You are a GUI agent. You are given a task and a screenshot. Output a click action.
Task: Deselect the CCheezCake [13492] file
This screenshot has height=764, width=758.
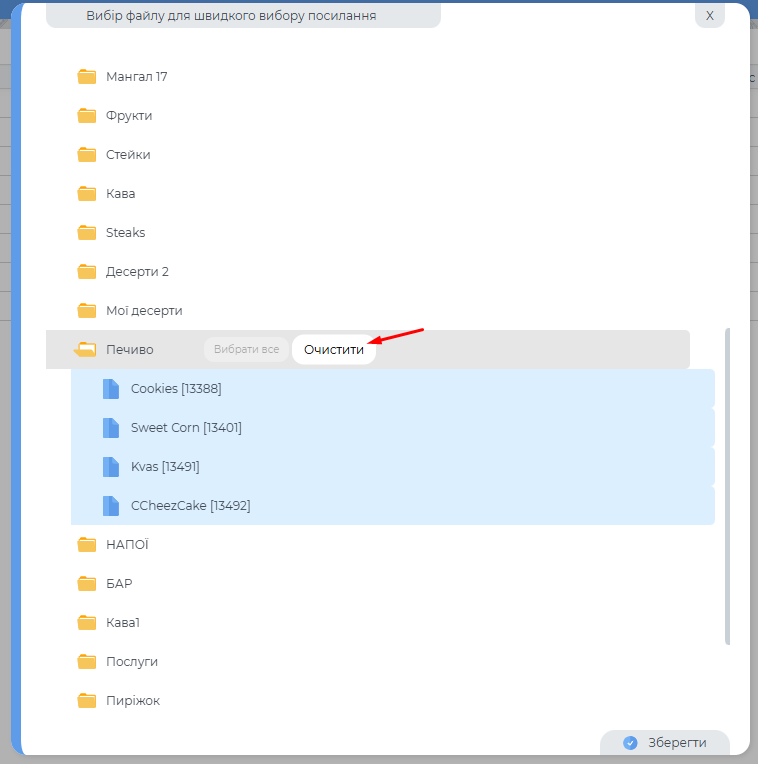pos(190,506)
